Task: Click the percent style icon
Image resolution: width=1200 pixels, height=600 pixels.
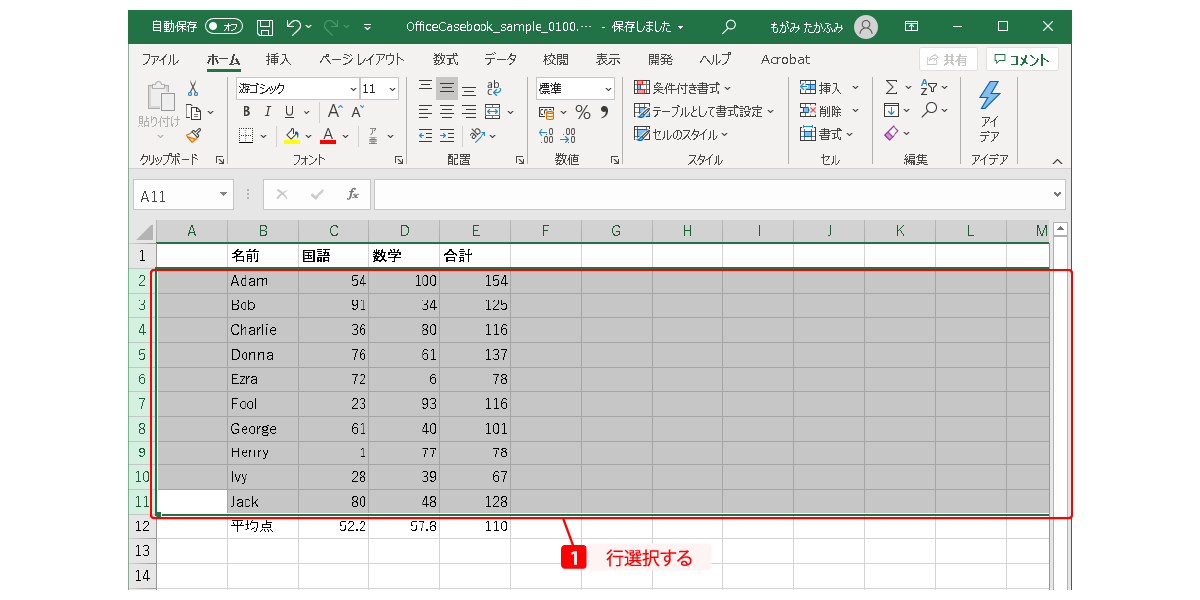Action: pyautogui.click(x=582, y=112)
